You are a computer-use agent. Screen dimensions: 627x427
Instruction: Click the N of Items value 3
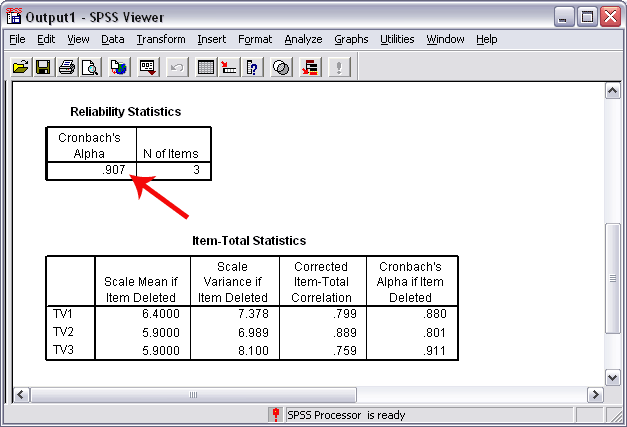click(196, 170)
